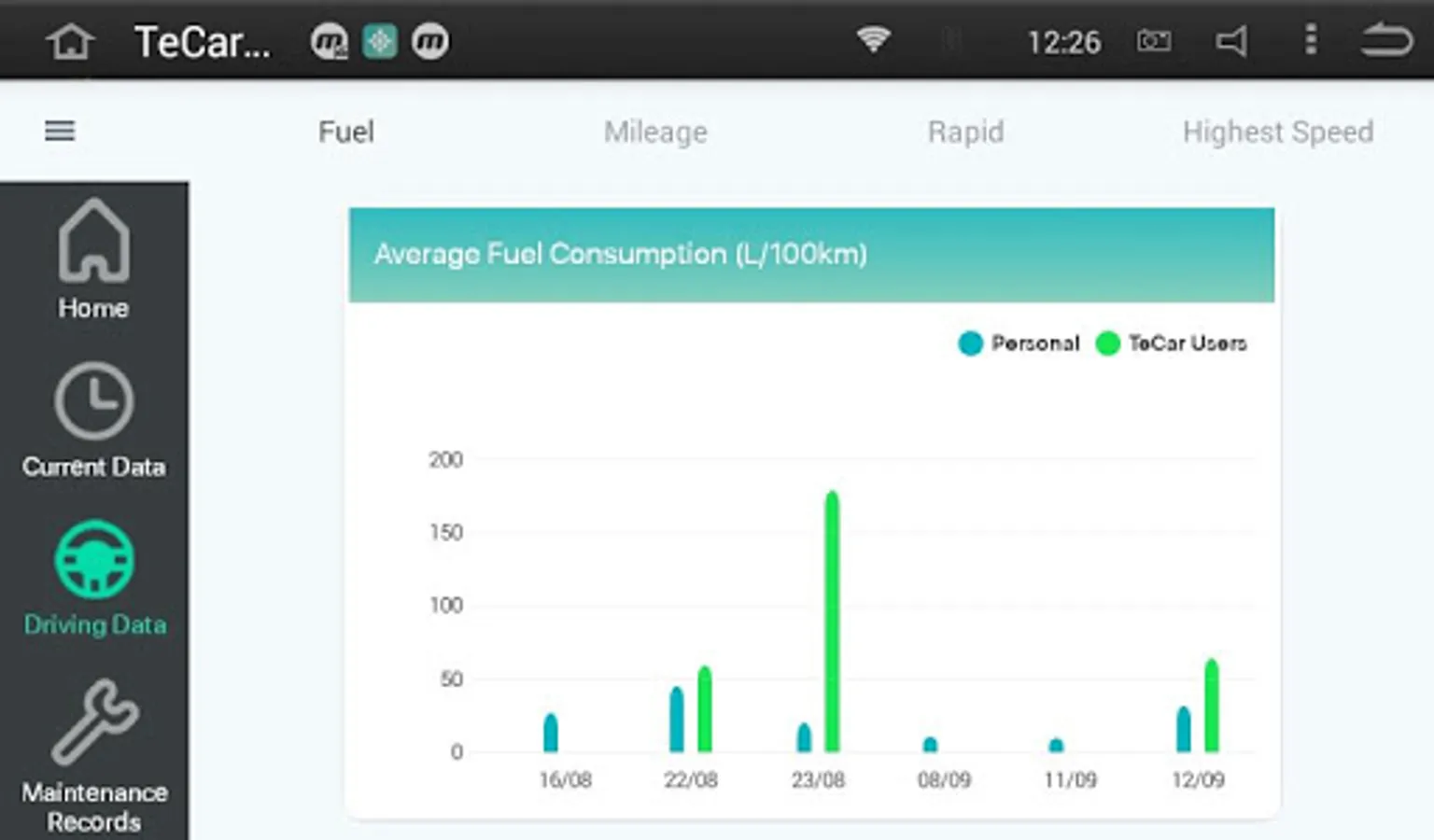Switch to the Rapid tab
Image resolution: width=1434 pixels, height=840 pixels.
(x=966, y=132)
